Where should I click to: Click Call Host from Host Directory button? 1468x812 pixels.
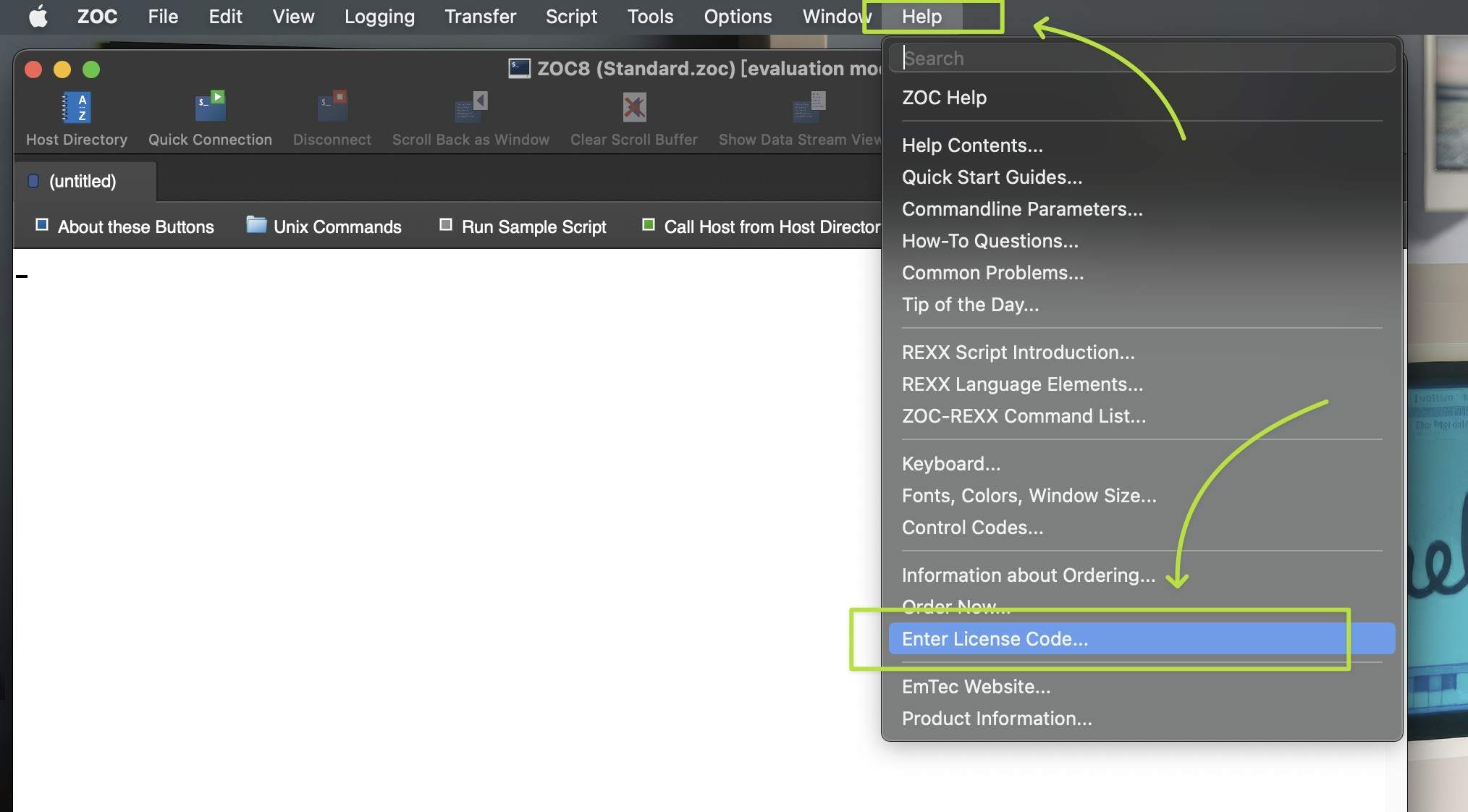[x=760, y=227]
